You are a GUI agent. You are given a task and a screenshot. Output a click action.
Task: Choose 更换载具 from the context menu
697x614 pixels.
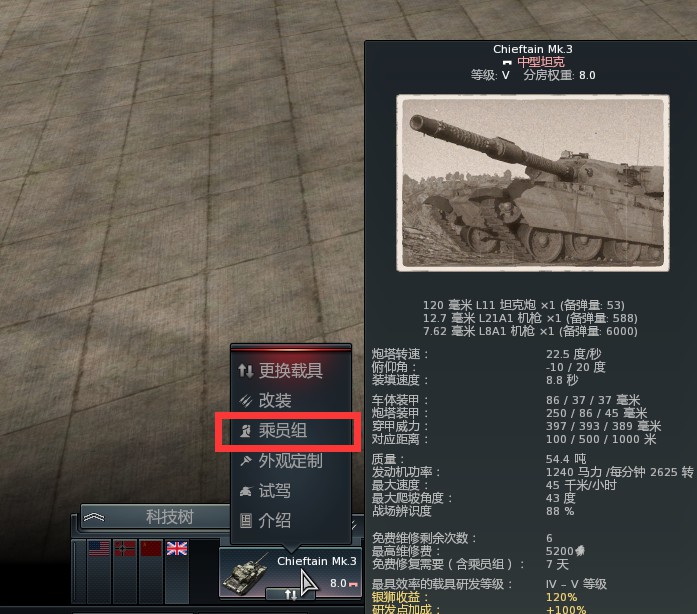click(x=291, y=370)
